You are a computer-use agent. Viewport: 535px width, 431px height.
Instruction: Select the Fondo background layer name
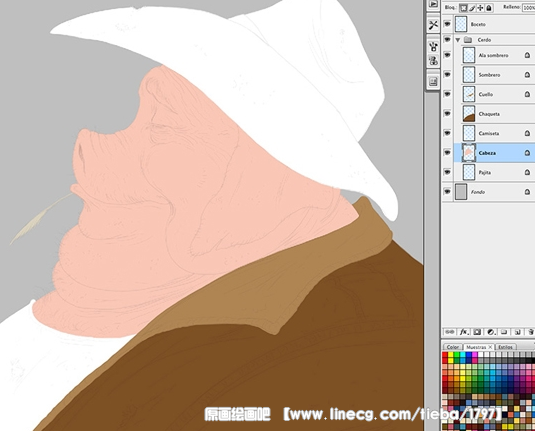(478, 192)
